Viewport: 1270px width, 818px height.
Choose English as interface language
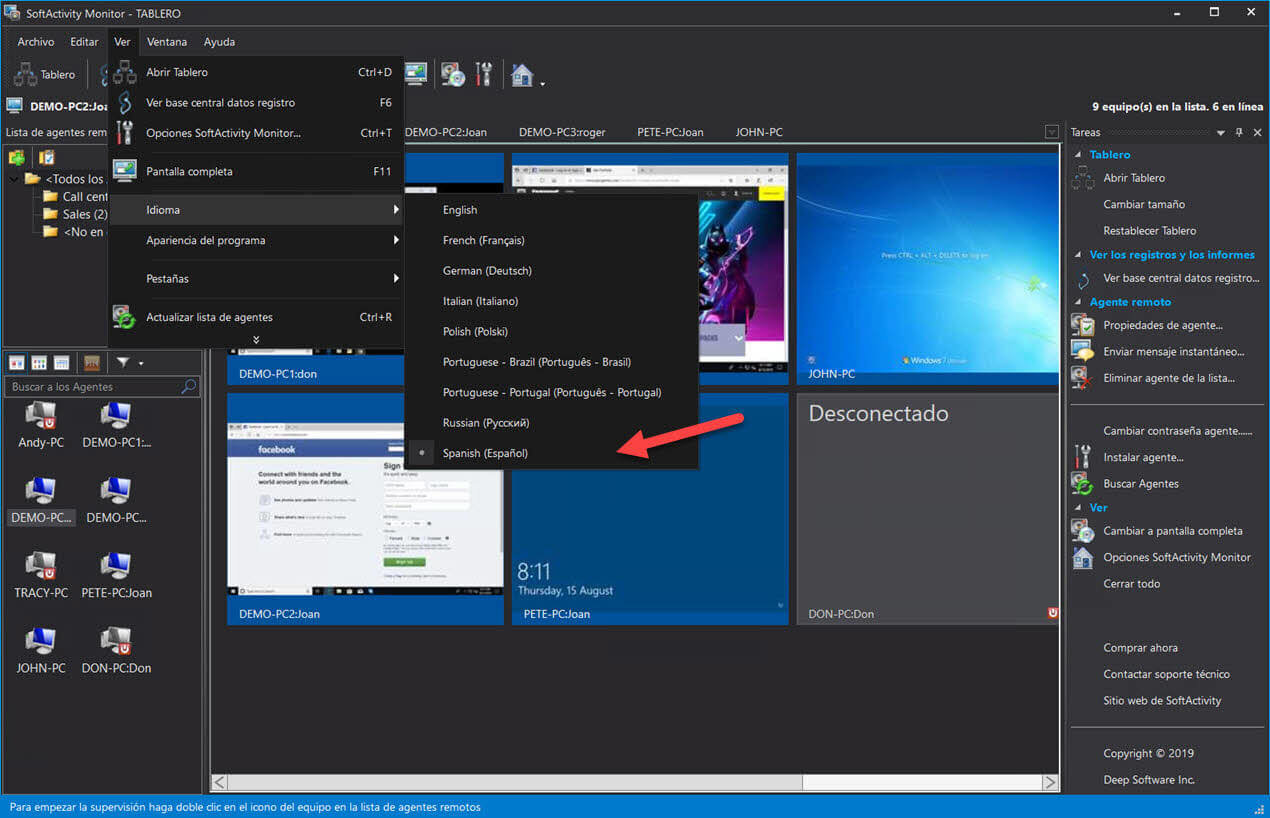click(460, 210)
